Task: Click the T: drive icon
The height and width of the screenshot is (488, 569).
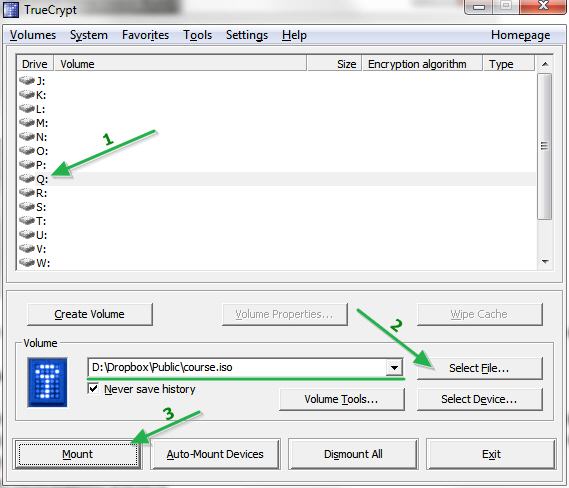Action: tap(27, 221)
